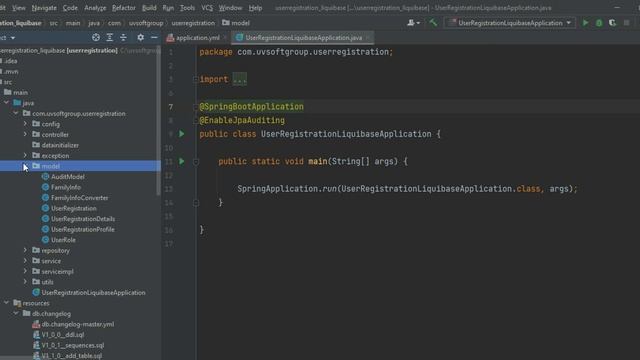Select UserRegistrationLiquibaseApplication.java editor tab
The width and height of the screenshot is (640, 360).
coord(303,38)
